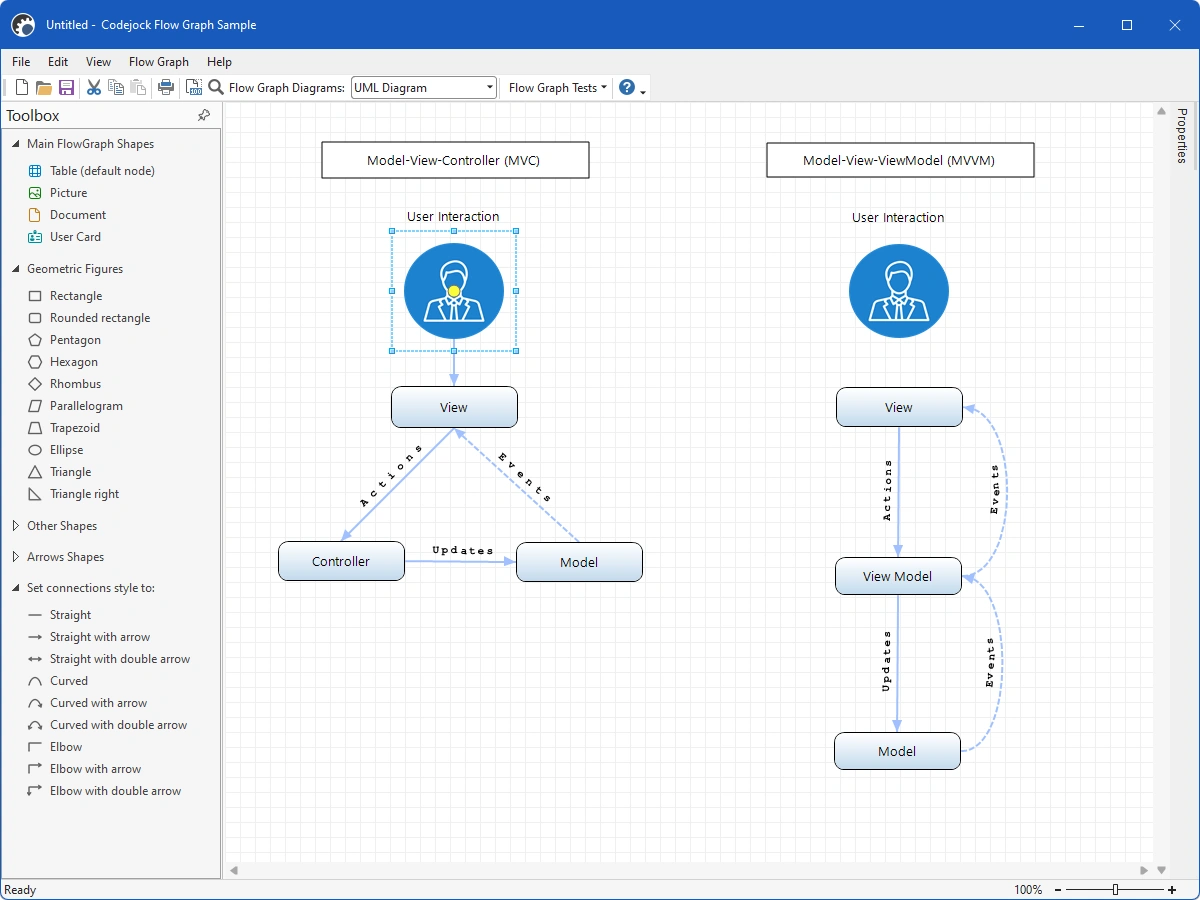Open the Help menu

coord(219,62)
